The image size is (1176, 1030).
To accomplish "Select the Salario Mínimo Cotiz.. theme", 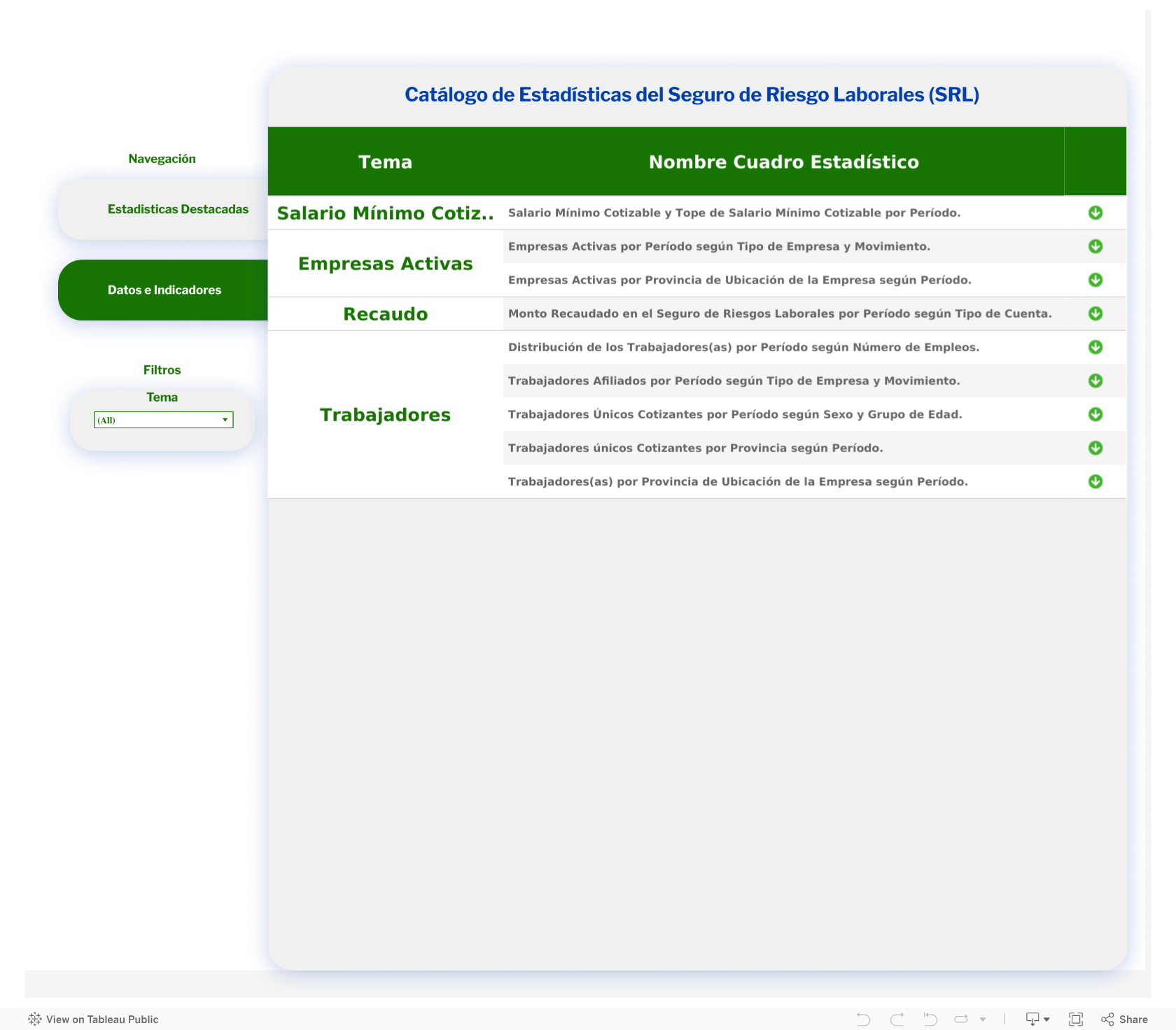I will (385, 213).
